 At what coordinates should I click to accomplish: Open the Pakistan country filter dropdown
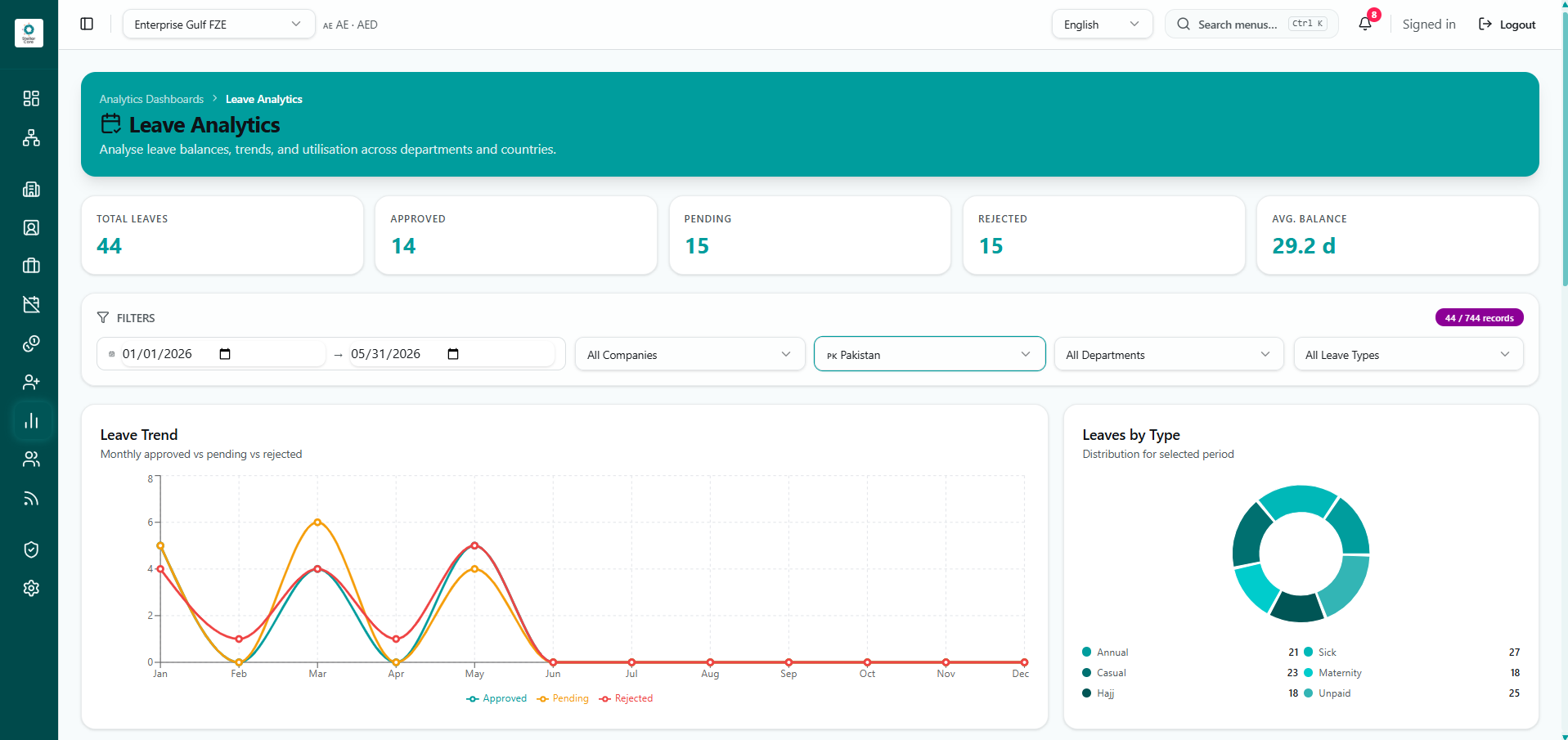tap(929, 354)
